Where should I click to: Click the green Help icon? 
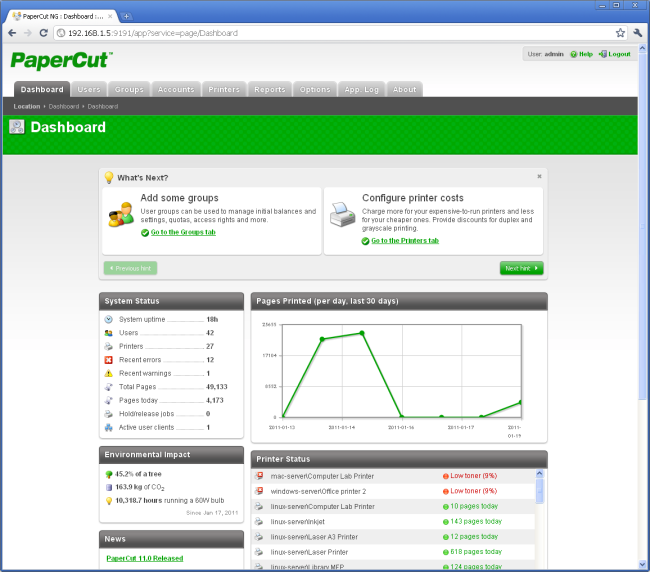[x=574, y=54]
